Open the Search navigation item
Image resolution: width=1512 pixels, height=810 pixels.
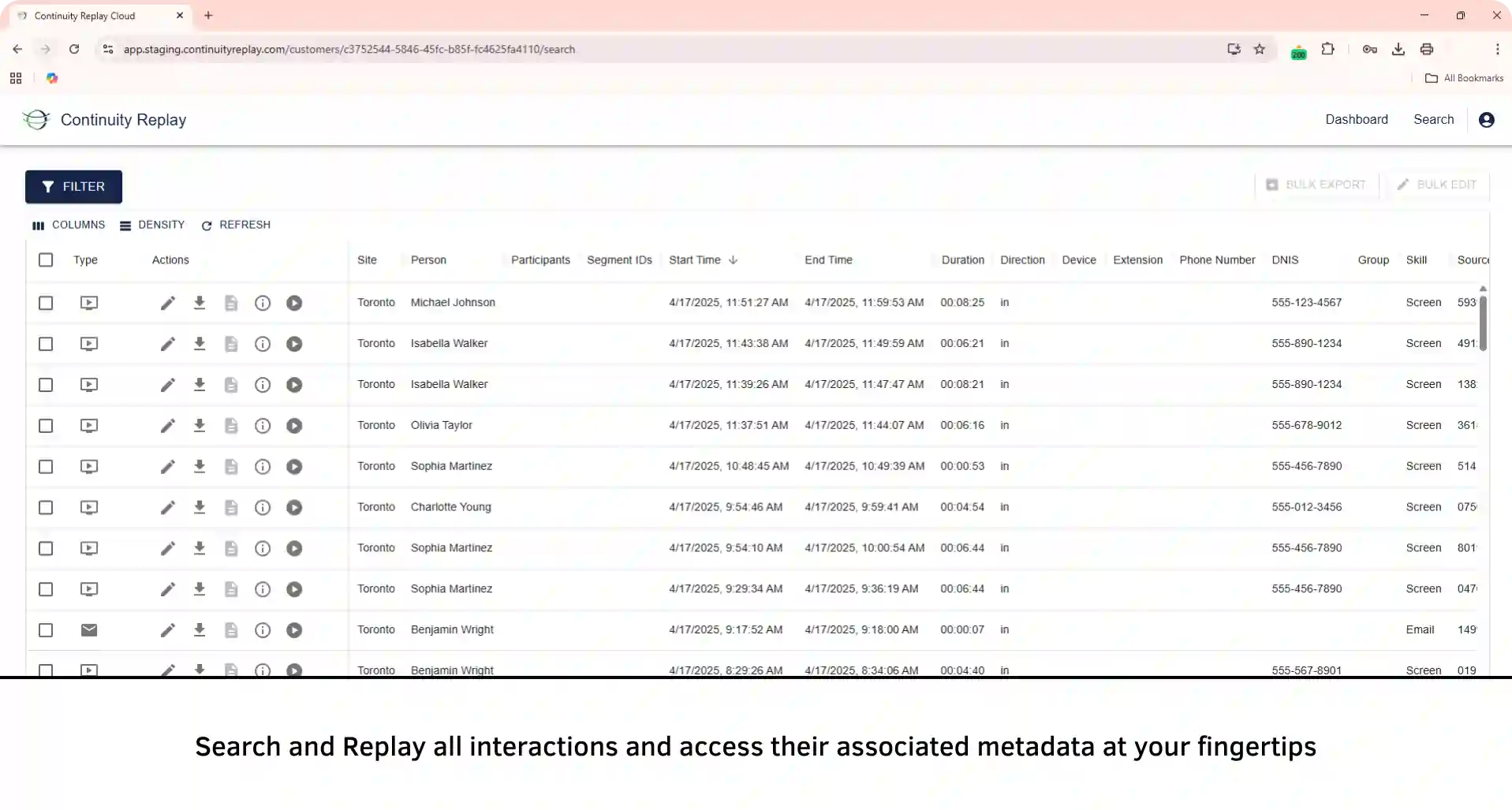(1433, 120)
